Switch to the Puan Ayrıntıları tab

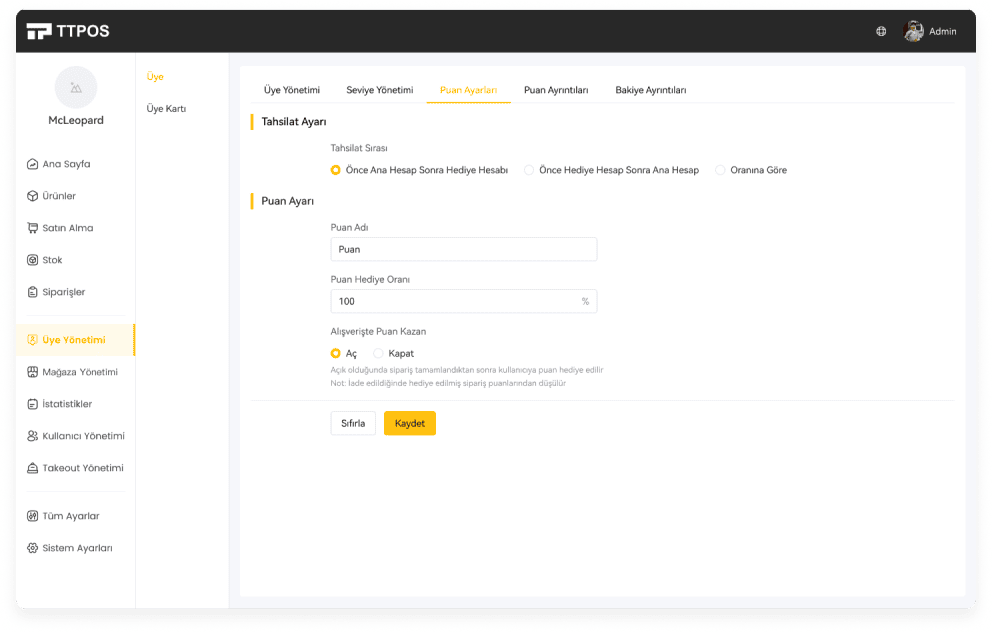(556, 90)
